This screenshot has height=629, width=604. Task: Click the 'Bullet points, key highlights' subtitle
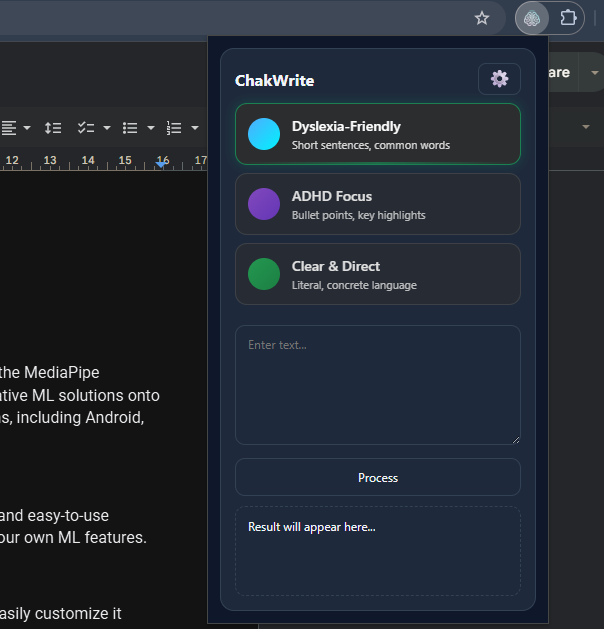coord(359,215)
